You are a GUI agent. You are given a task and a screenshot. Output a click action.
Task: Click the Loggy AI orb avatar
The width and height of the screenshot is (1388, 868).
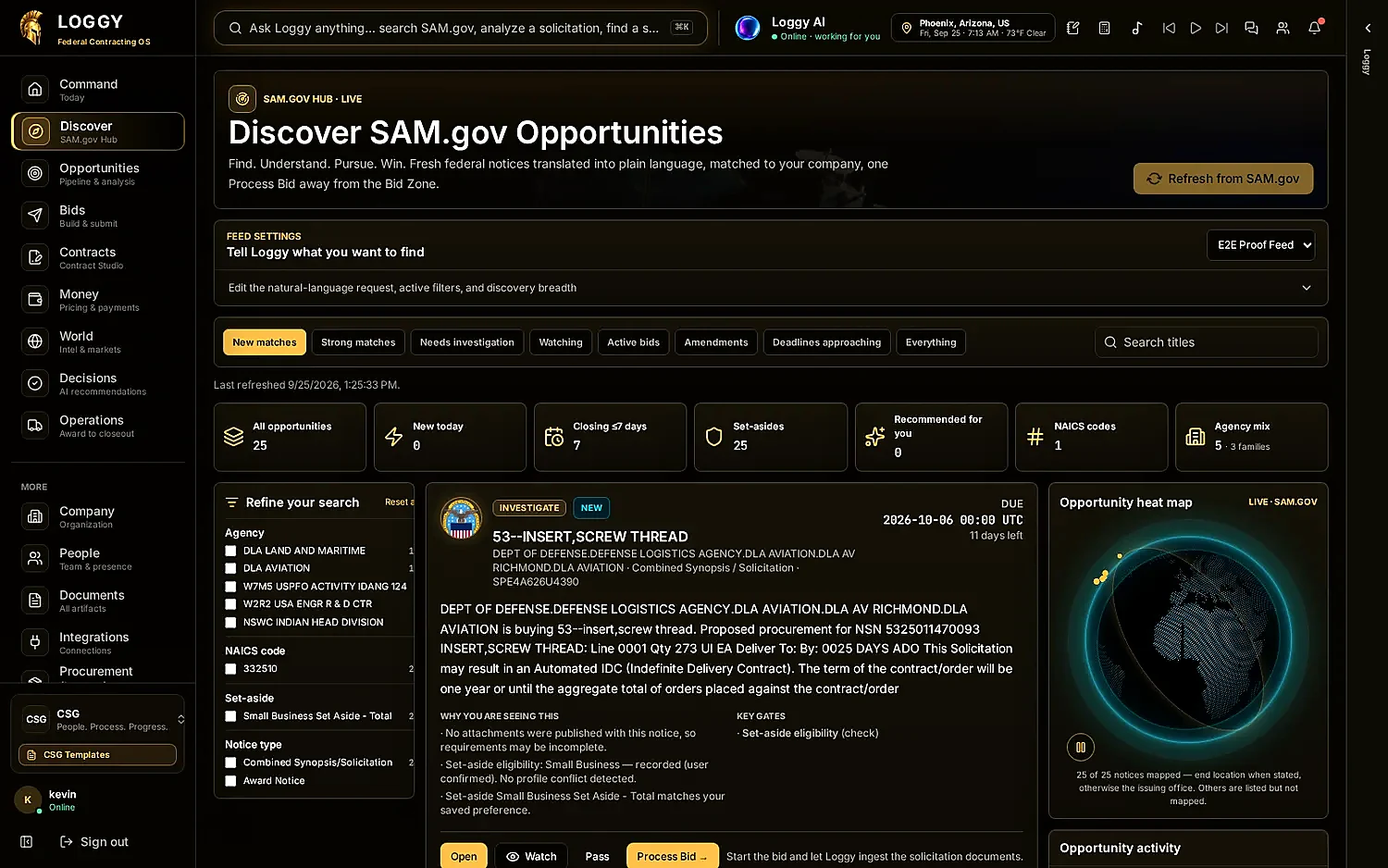[x=748, y=28]
